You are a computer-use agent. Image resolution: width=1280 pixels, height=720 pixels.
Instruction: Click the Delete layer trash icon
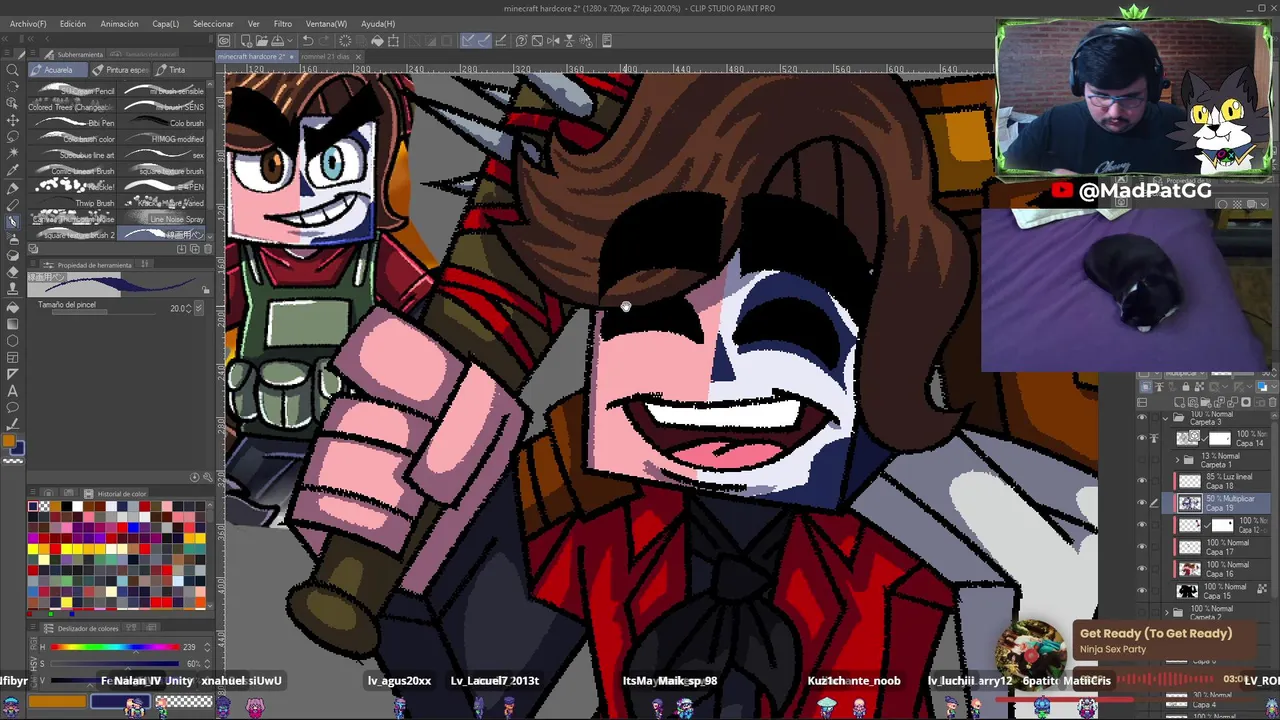coord(1272,402)
